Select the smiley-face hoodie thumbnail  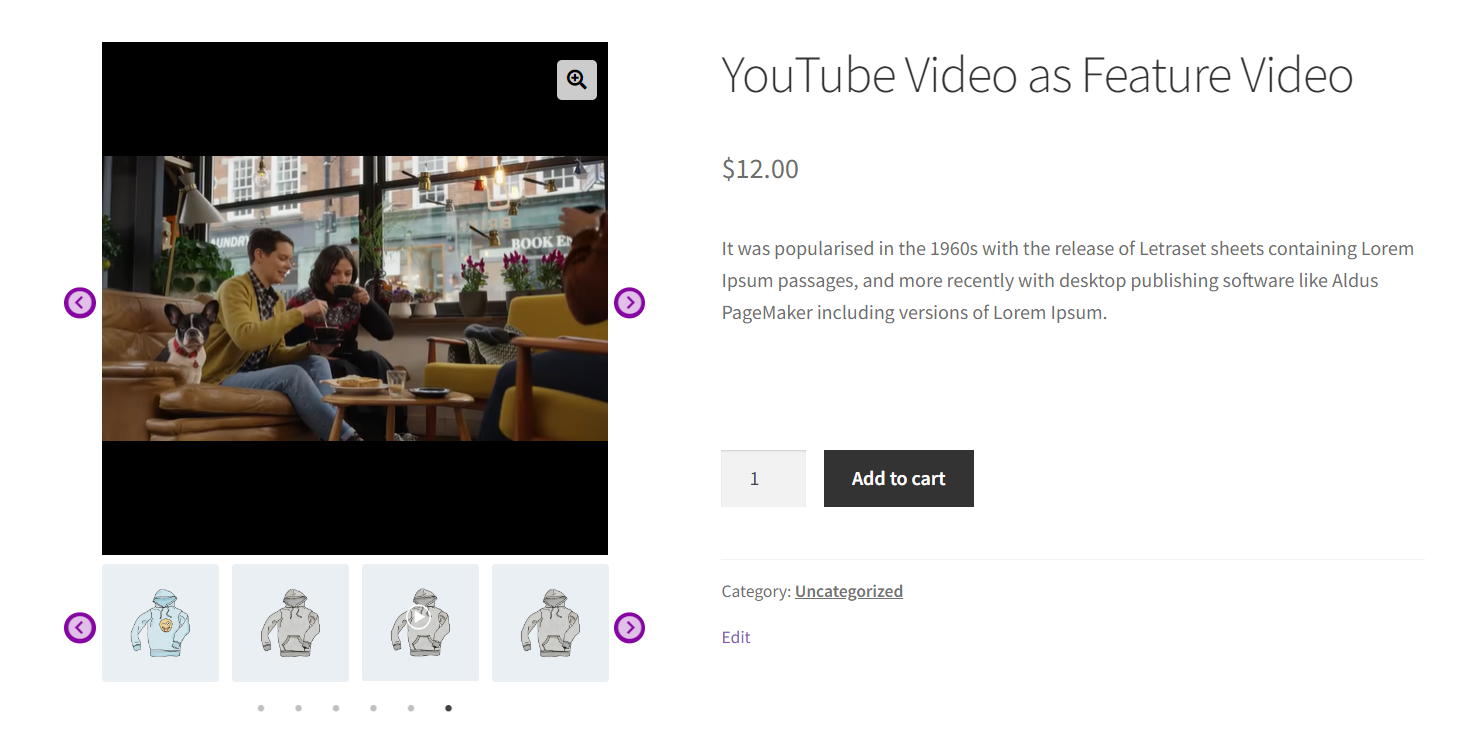pyautogui.click(x=160, y=622)
